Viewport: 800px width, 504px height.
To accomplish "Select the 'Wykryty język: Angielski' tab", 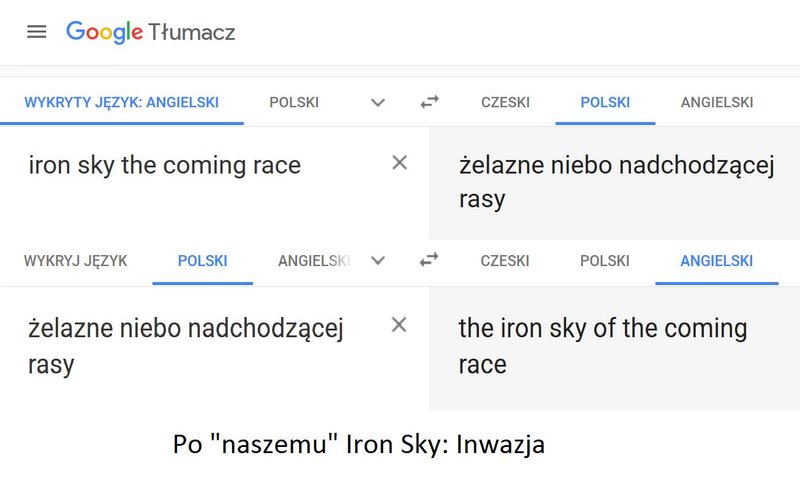I will click(121, 103).
